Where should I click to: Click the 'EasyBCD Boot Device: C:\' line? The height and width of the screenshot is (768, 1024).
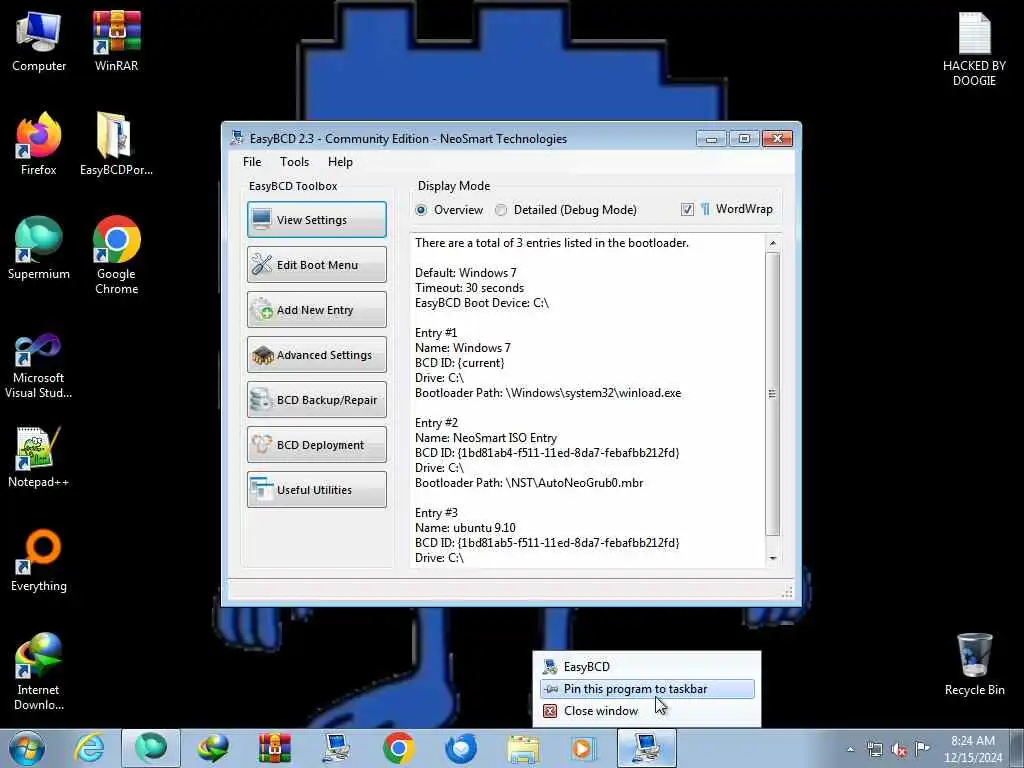click(x=482, y=303)
